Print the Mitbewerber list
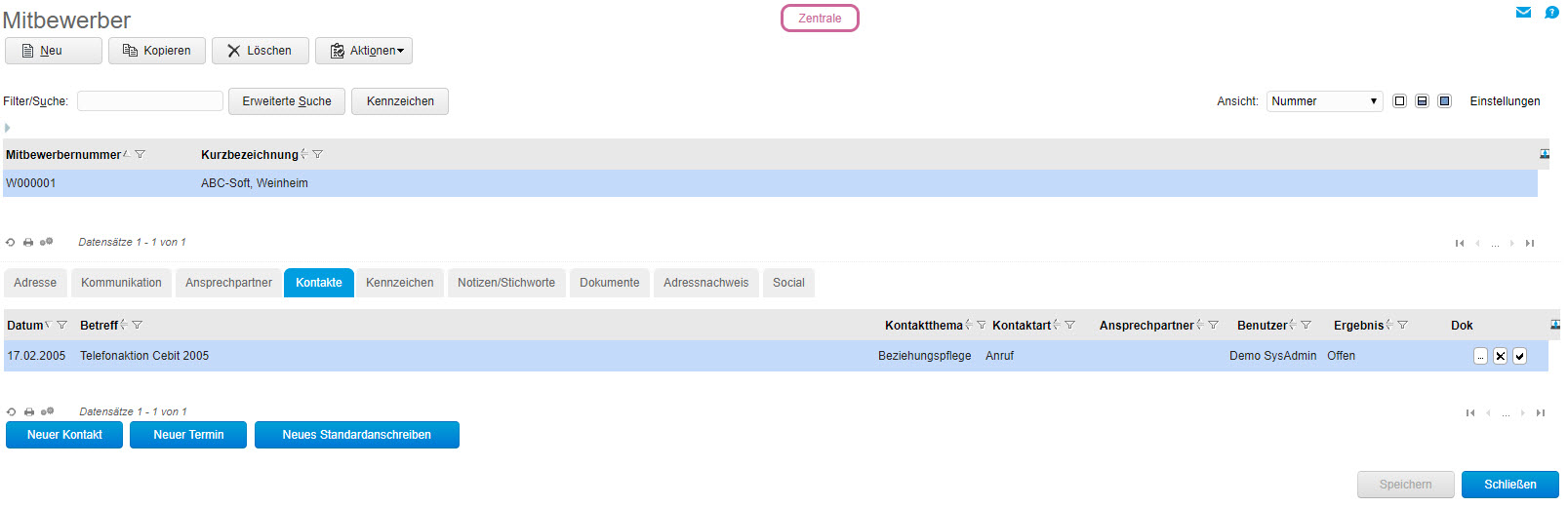The image size is (1568, 507). tap(28, 242)
